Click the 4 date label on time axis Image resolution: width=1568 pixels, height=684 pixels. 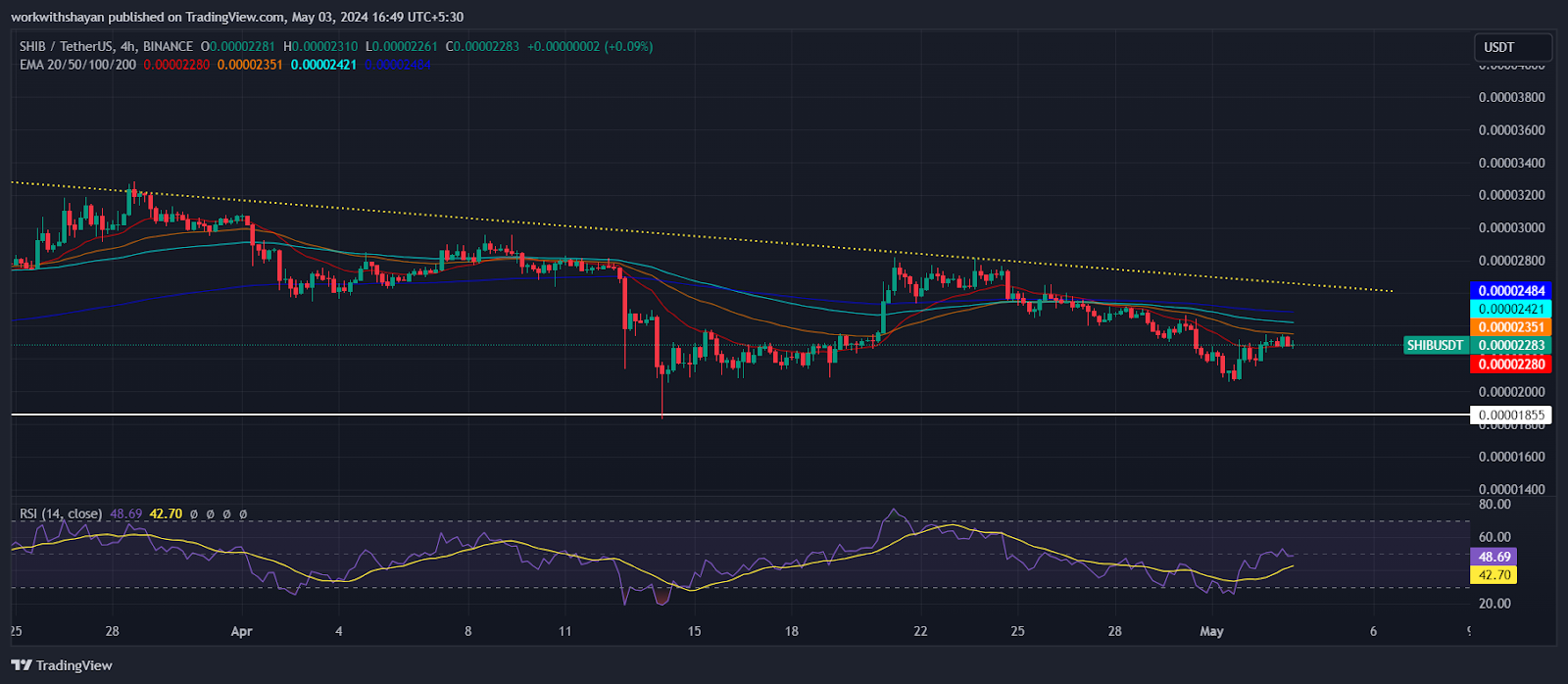click(339, 631)
